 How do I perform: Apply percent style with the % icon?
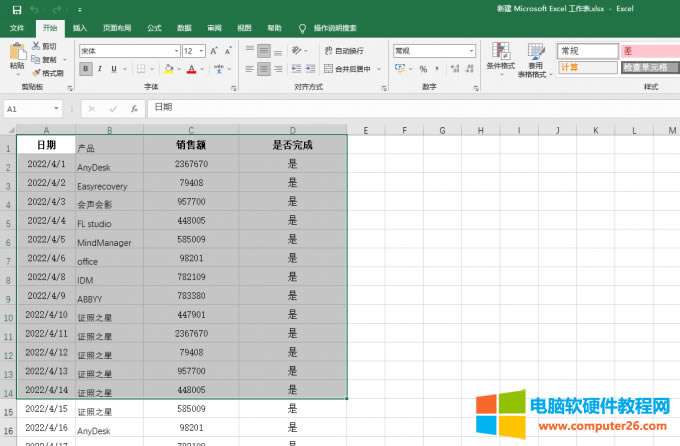[x=423, y=69]
